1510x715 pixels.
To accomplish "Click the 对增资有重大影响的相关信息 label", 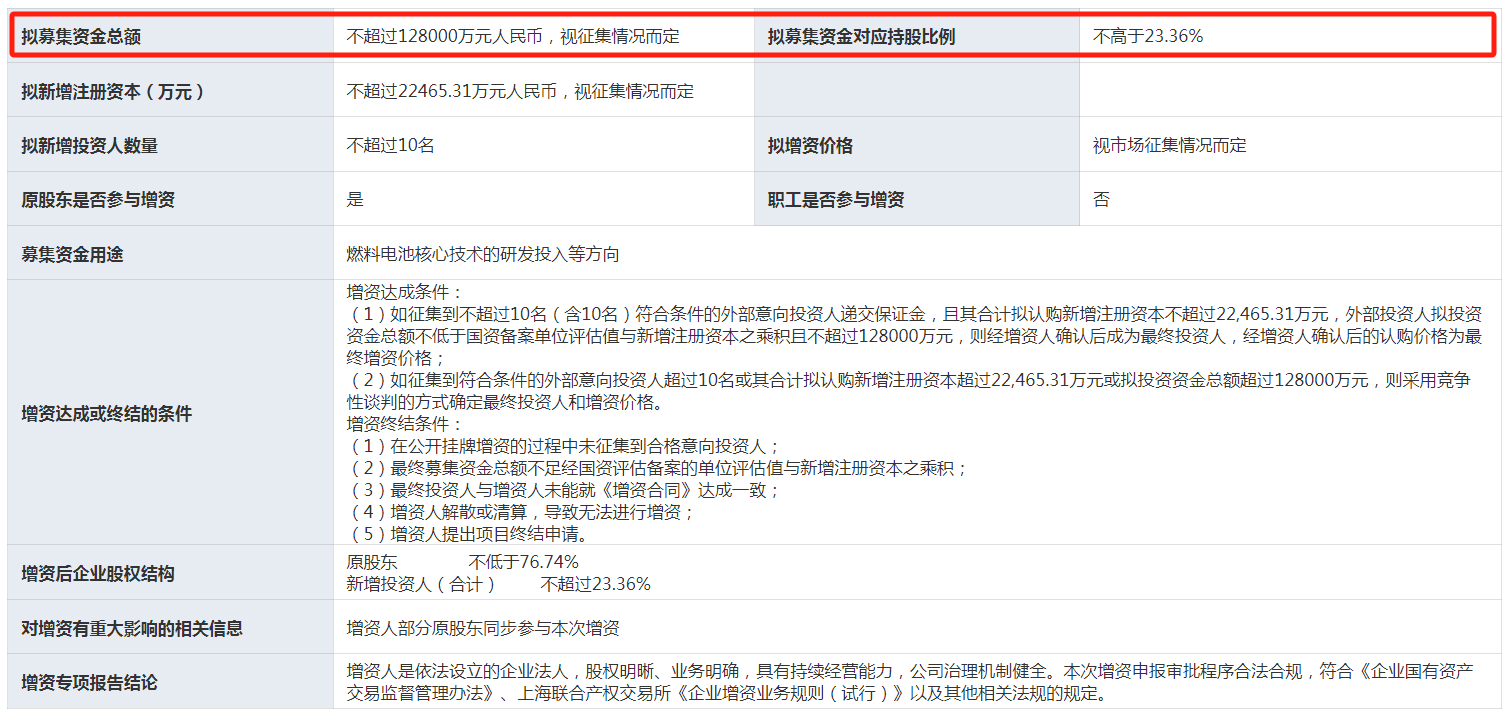I will pos(132,628).
